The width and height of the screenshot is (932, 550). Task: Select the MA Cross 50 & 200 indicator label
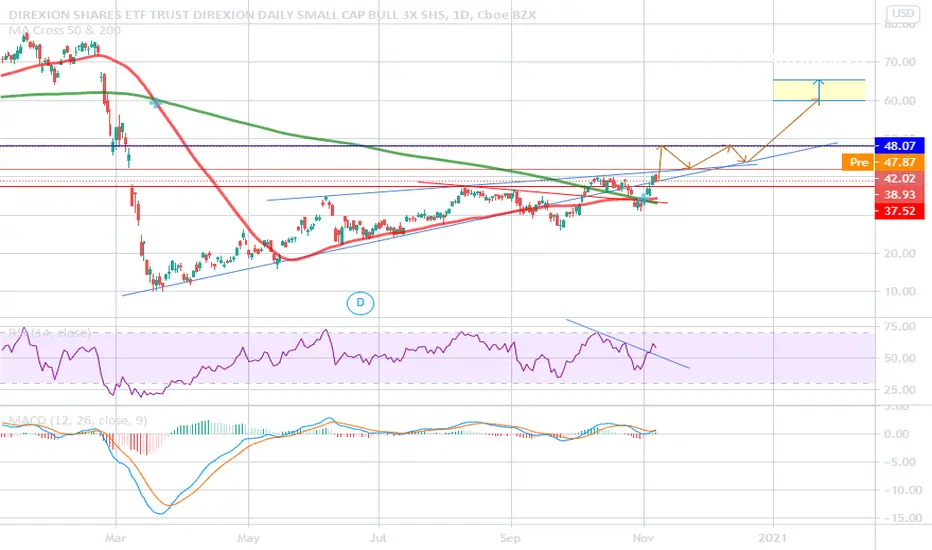[x=65, y=30]
